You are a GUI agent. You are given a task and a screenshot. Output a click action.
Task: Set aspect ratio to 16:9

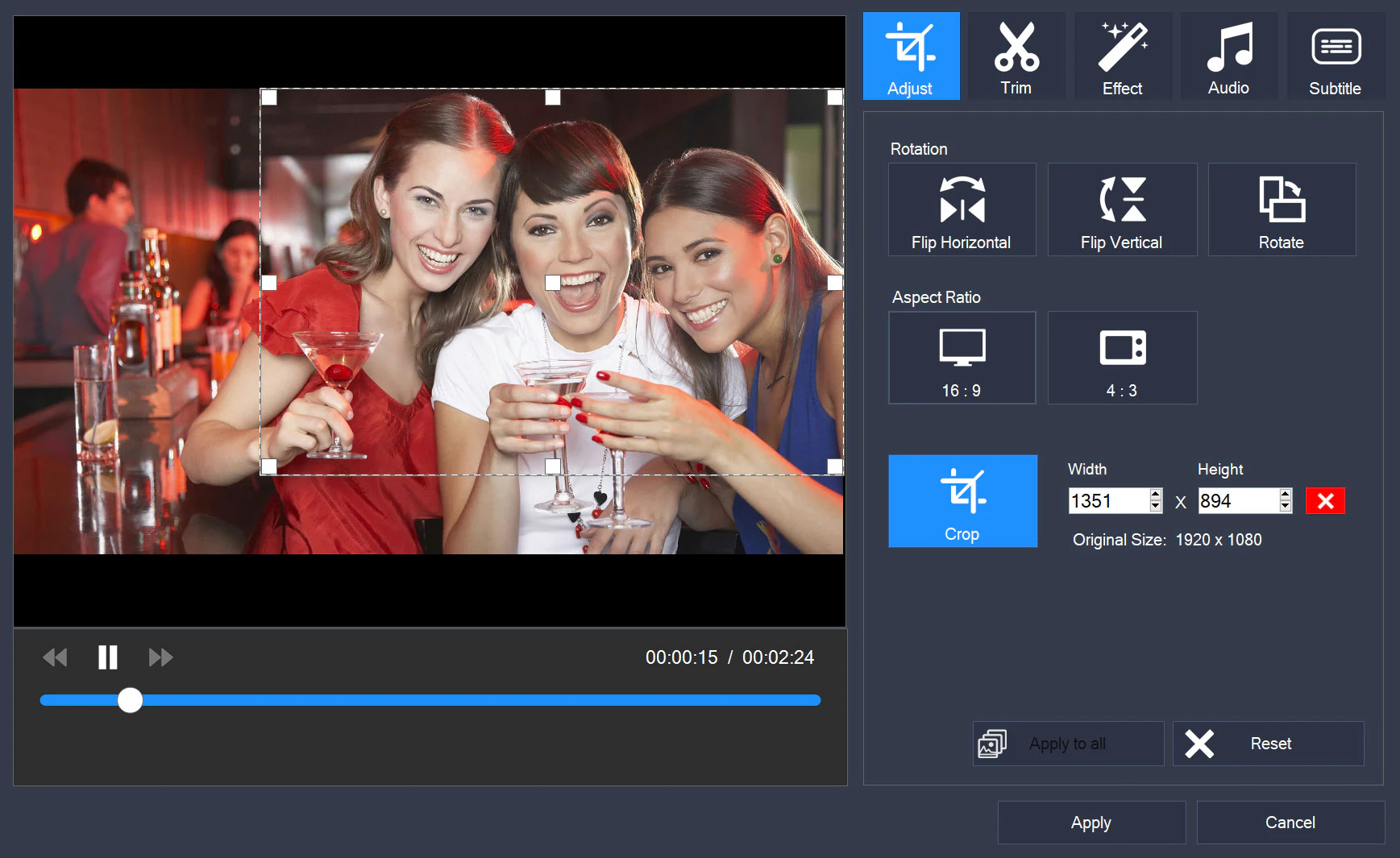tap(962, 358)
